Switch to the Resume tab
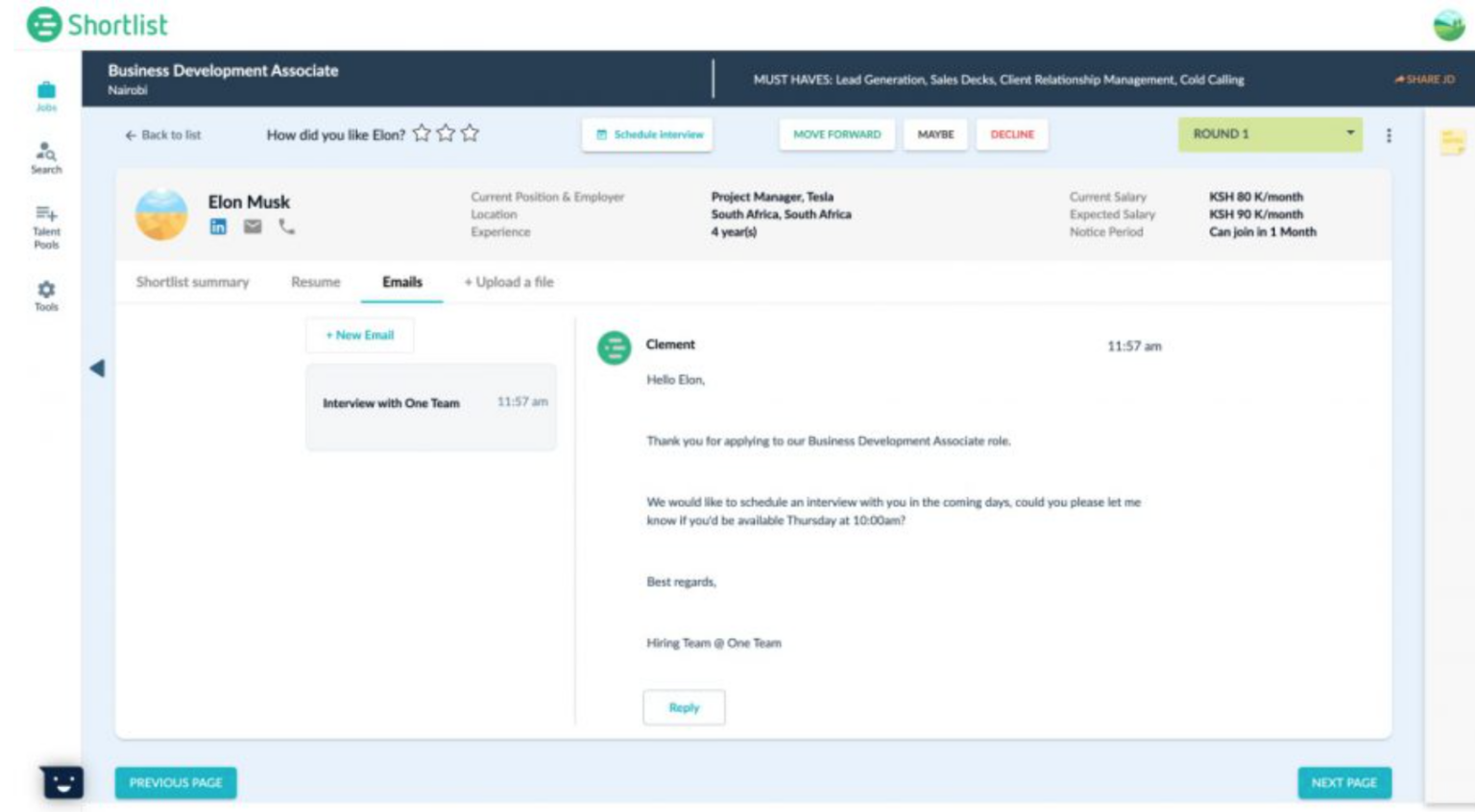This screenshot has width=1475, height=812. click(317, 282)
